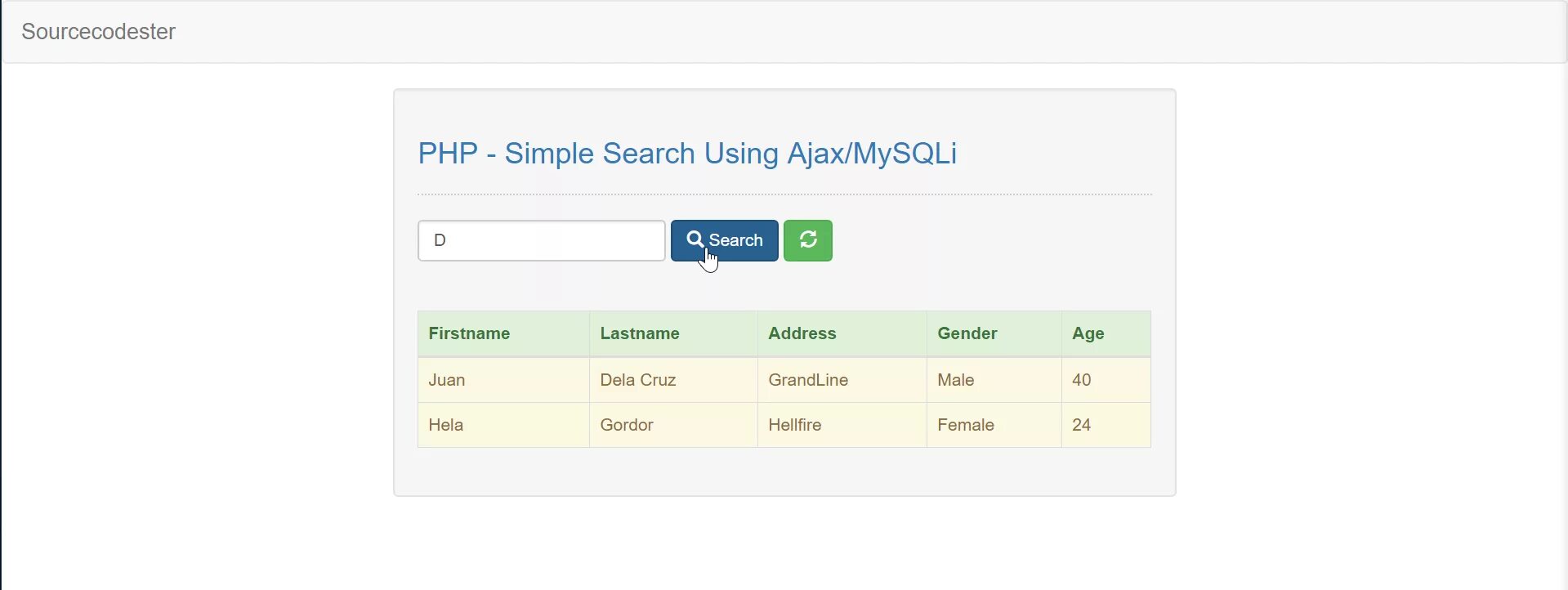1568x590 pixels.
Task: Click the Male gender cell
Action: 955,380
